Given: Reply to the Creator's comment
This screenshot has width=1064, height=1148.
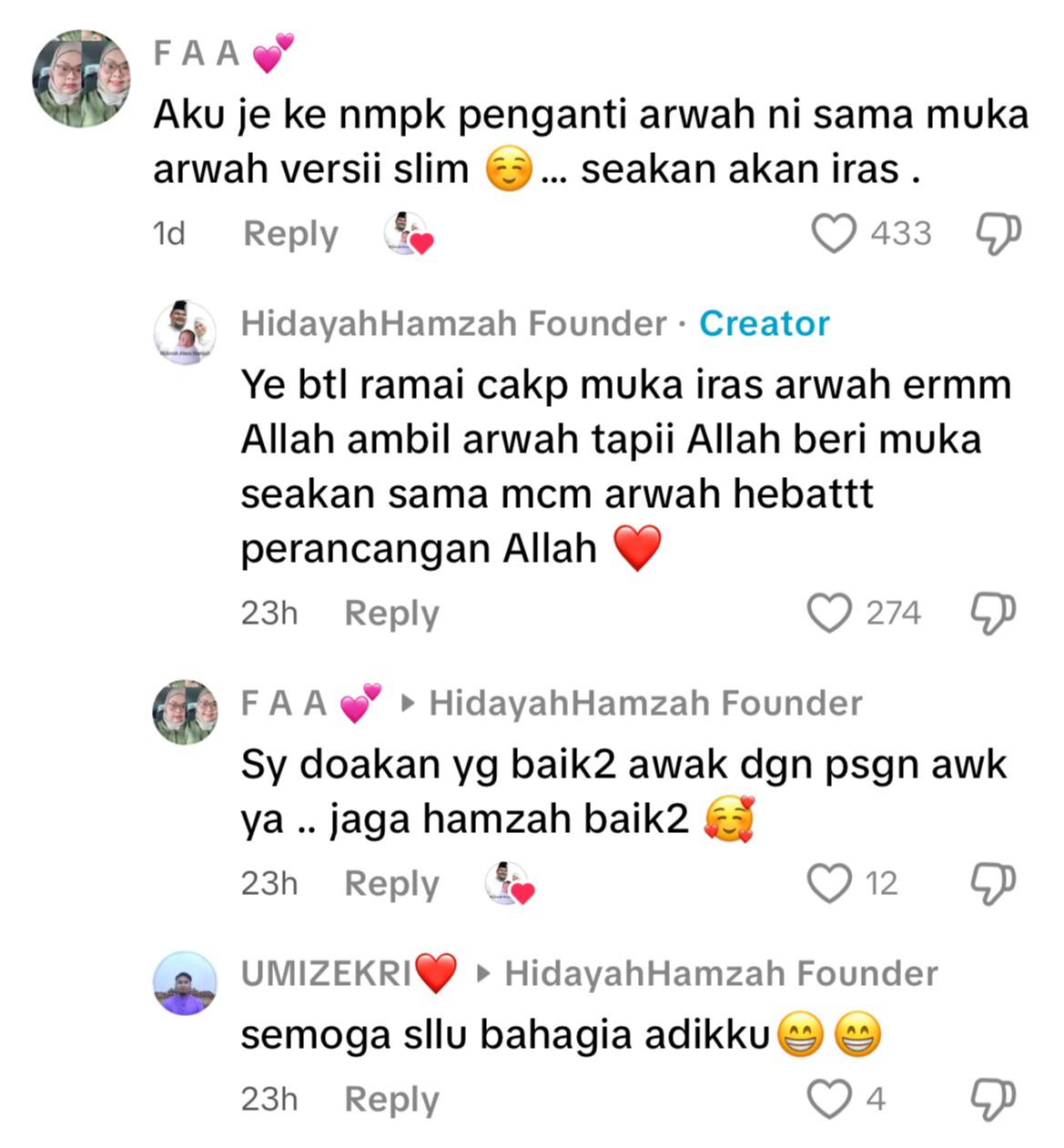Looking at the screenshot, I should 391,614.
